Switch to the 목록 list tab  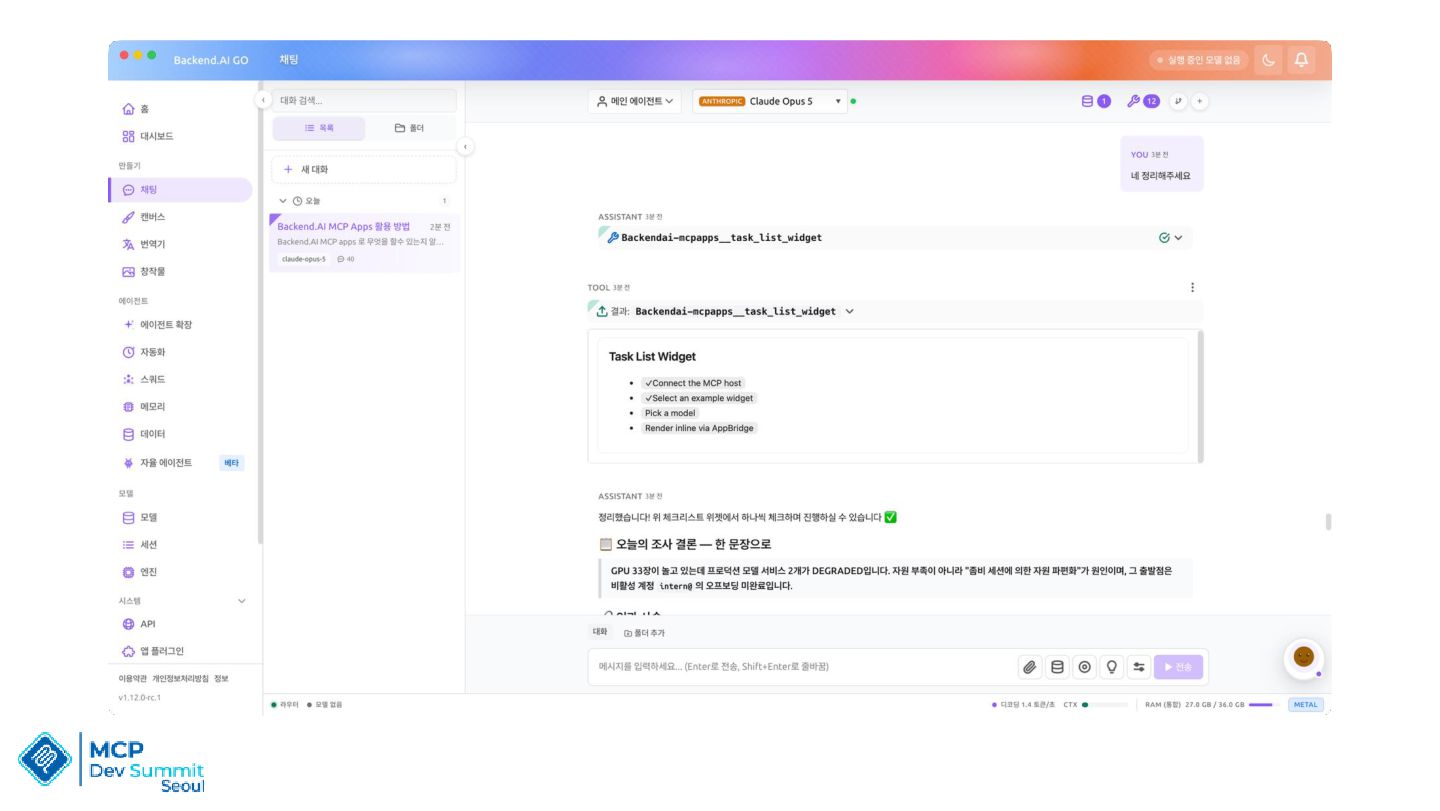(x=319, y=128)
